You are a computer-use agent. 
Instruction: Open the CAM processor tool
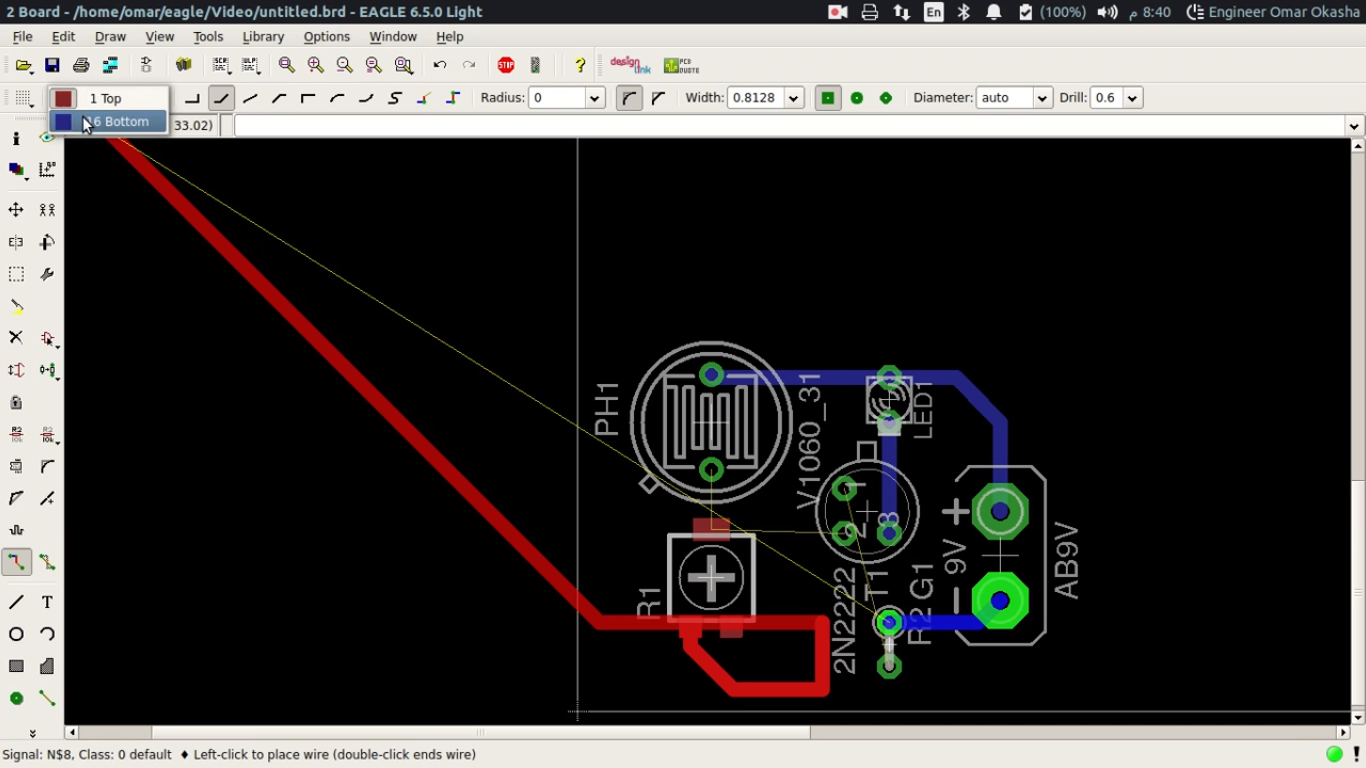coord(110,66)
